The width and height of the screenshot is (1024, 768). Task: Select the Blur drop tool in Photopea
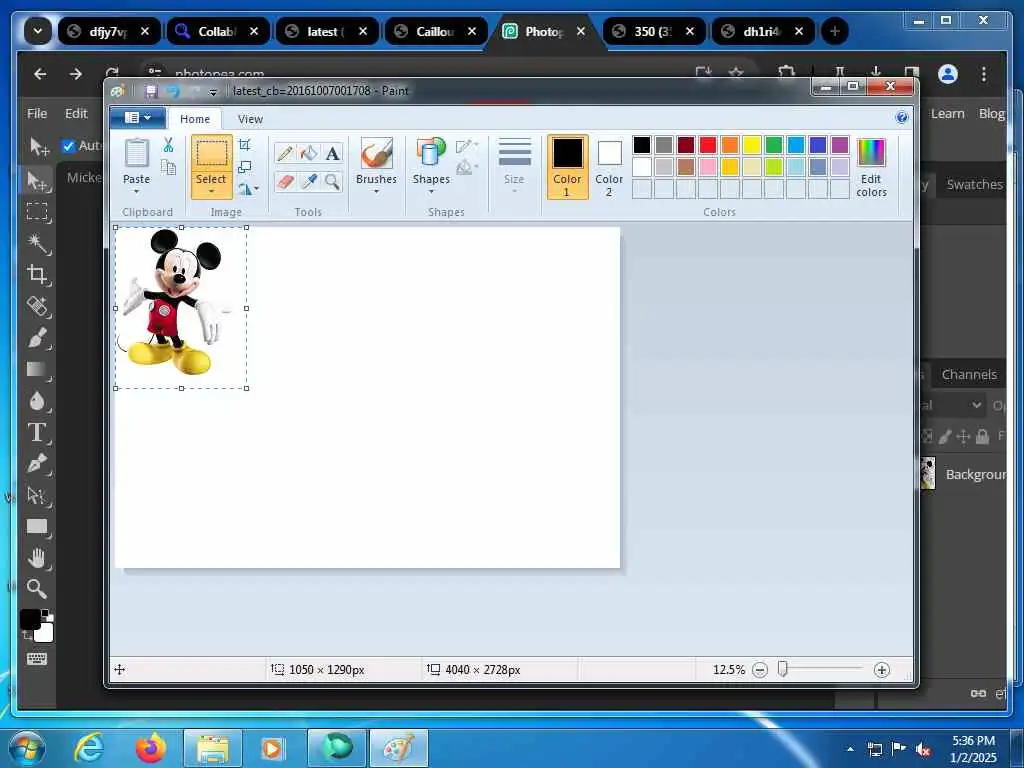pyautogui.click(x=37, y=401)
